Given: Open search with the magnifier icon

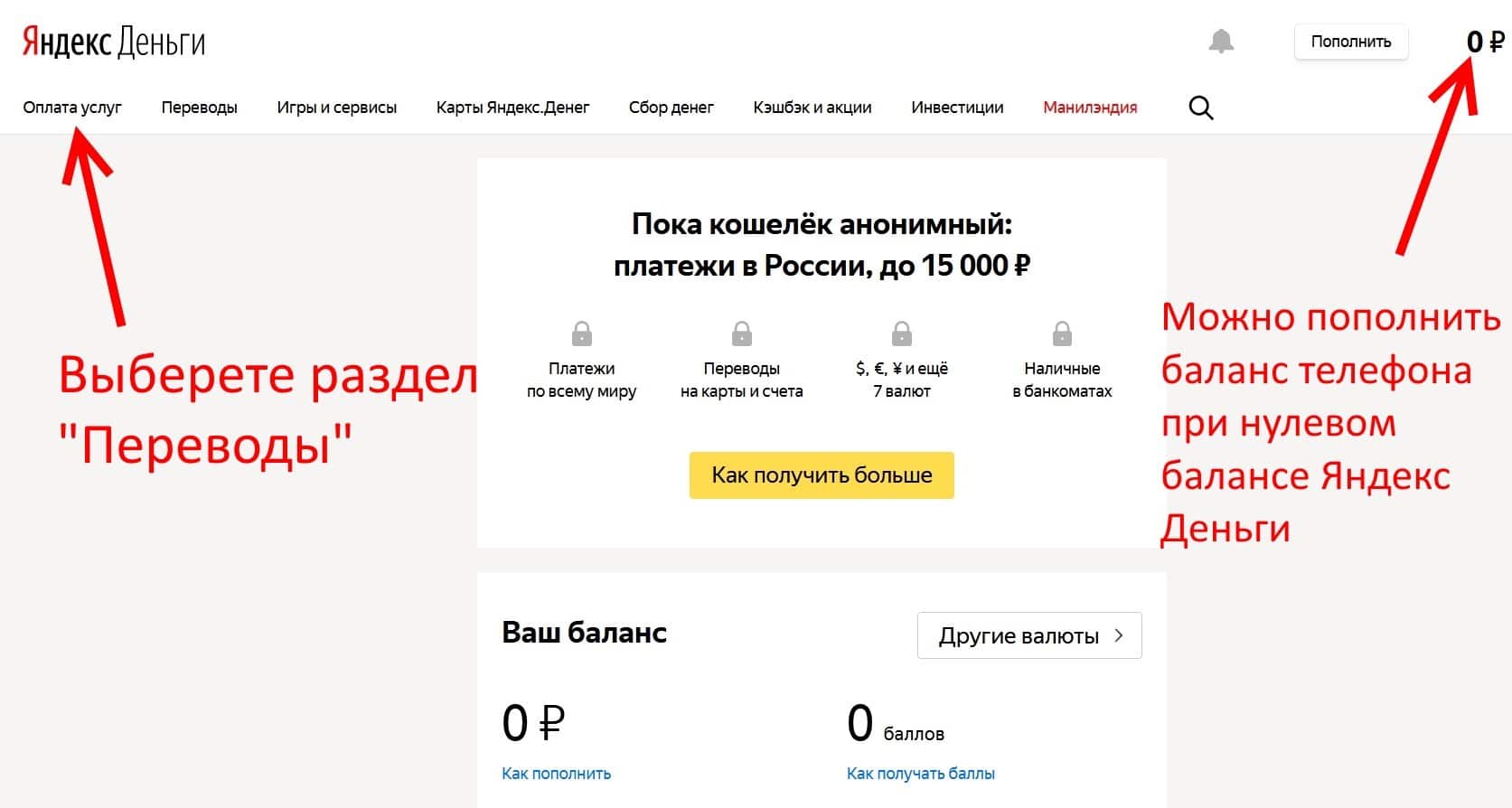Looking at the screenshot, I should coord(1200,108).
